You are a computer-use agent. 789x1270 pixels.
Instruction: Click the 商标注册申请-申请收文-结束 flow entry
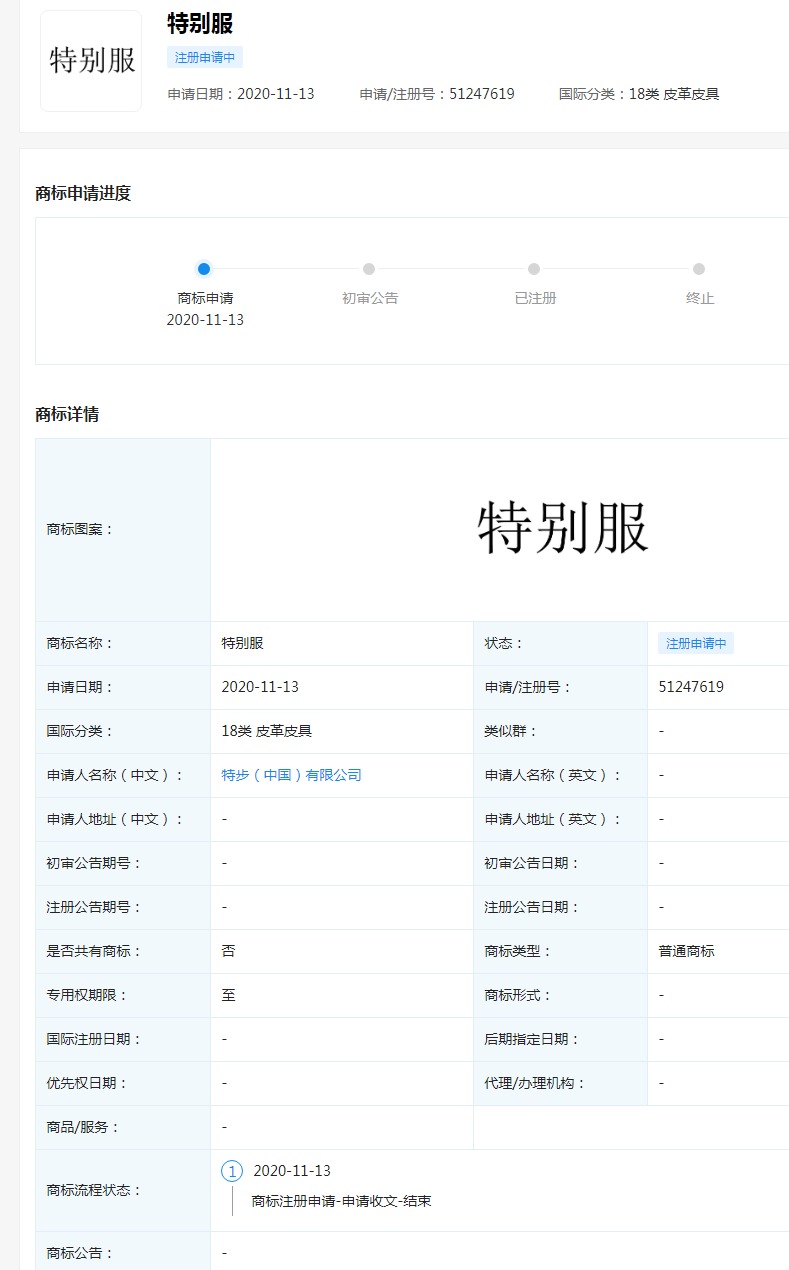pos(342,1201)
